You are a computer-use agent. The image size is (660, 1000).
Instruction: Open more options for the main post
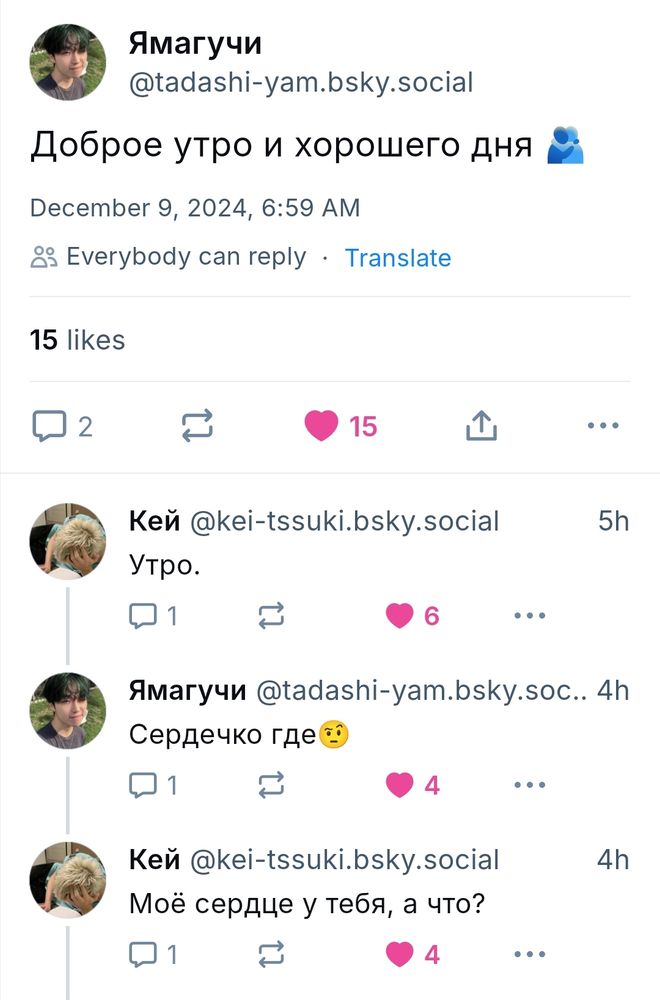coord(603,427)
